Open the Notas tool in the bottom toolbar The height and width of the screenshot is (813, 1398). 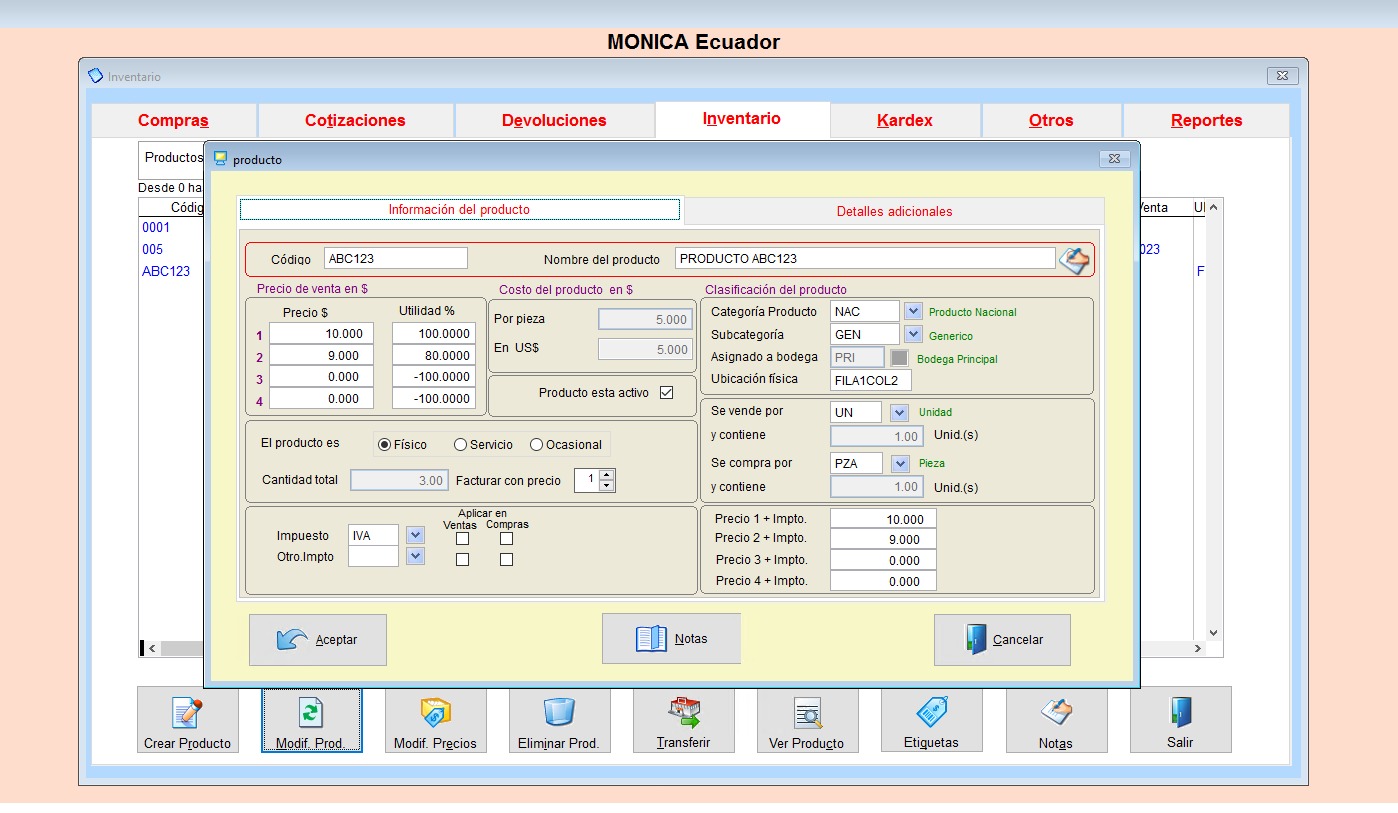click(1056, 720)
